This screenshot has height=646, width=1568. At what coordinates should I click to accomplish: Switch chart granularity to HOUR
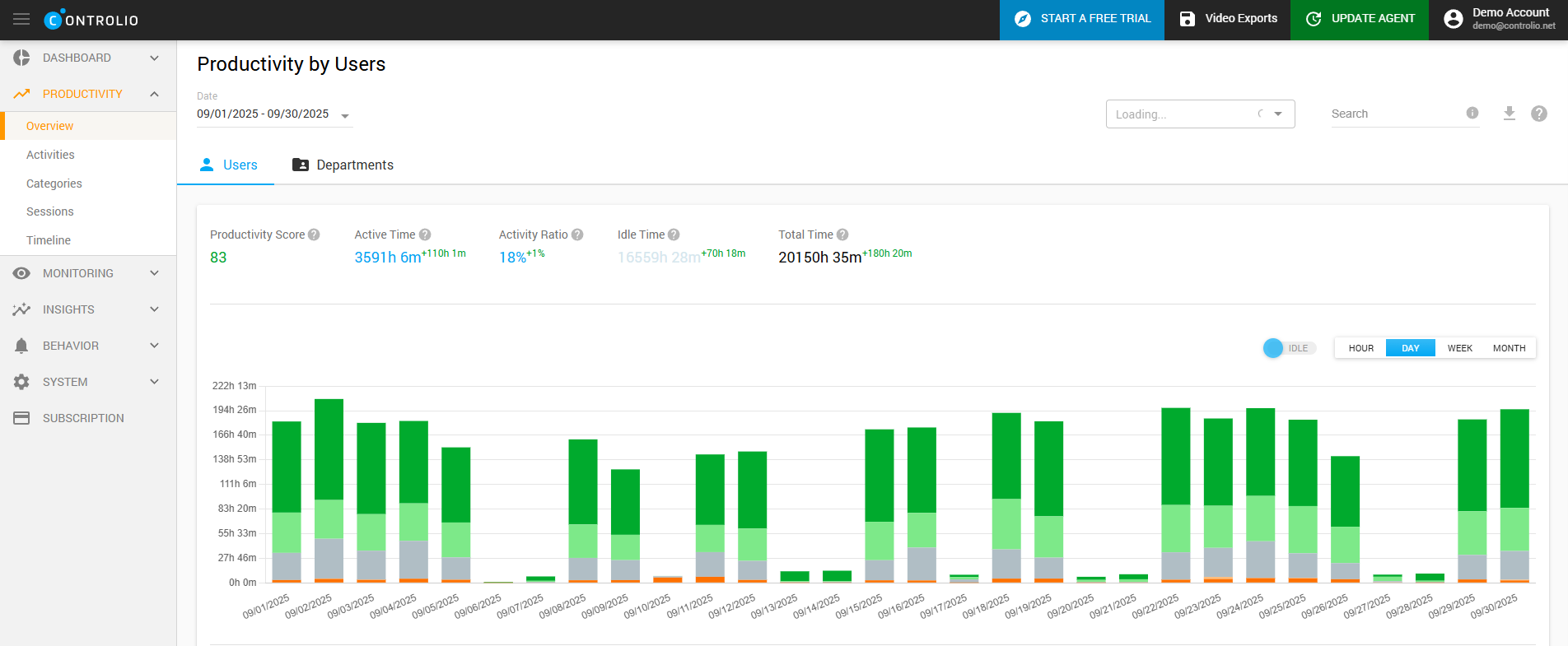click(1360, 348)
